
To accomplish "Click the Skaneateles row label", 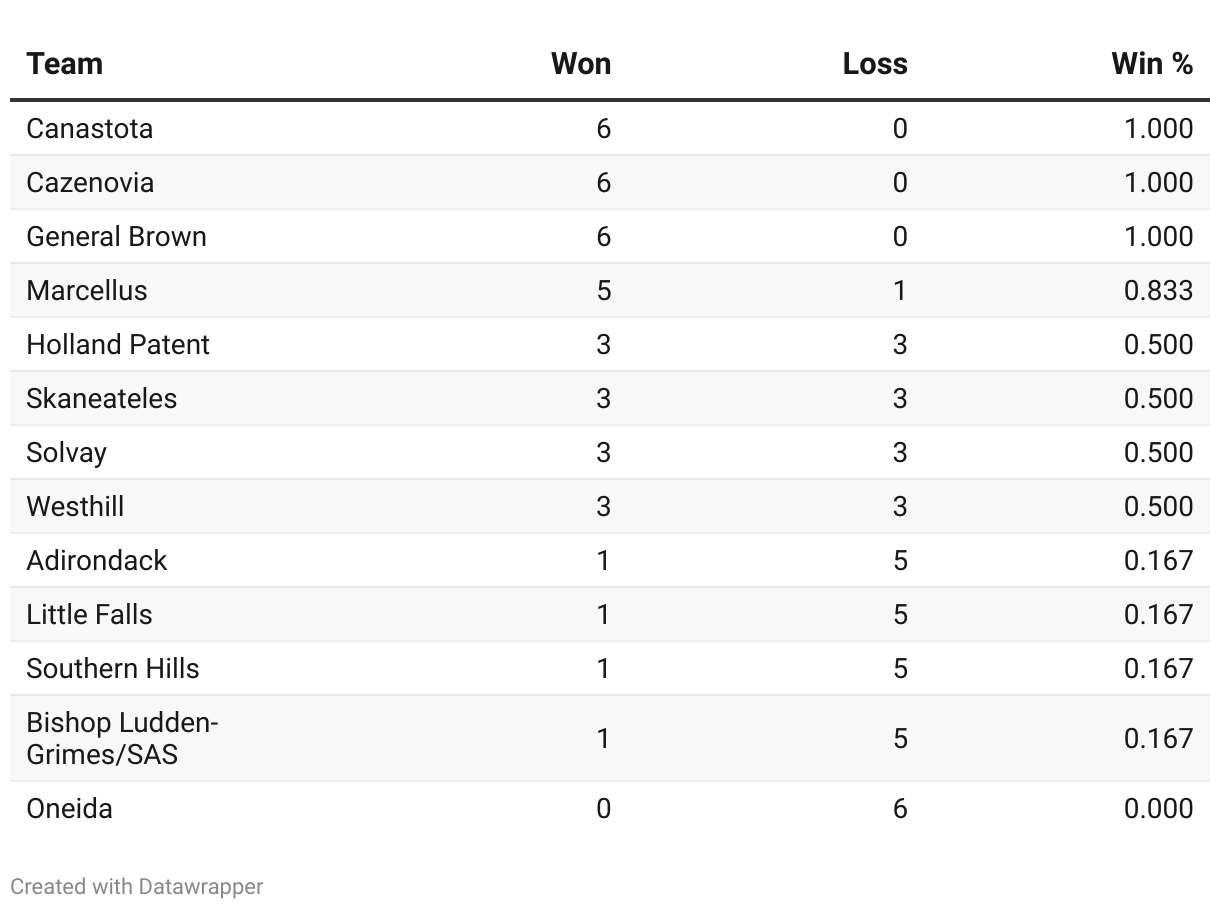I will (x=101, y=398).
